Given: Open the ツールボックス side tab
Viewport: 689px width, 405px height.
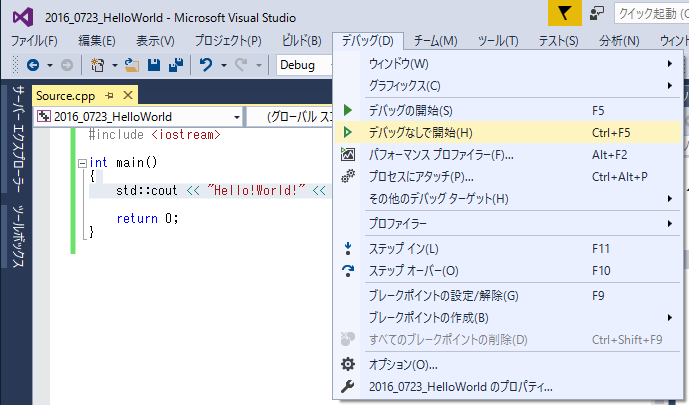Looking at the screenshot, I should pyautogui.click(x=18, y=236).
